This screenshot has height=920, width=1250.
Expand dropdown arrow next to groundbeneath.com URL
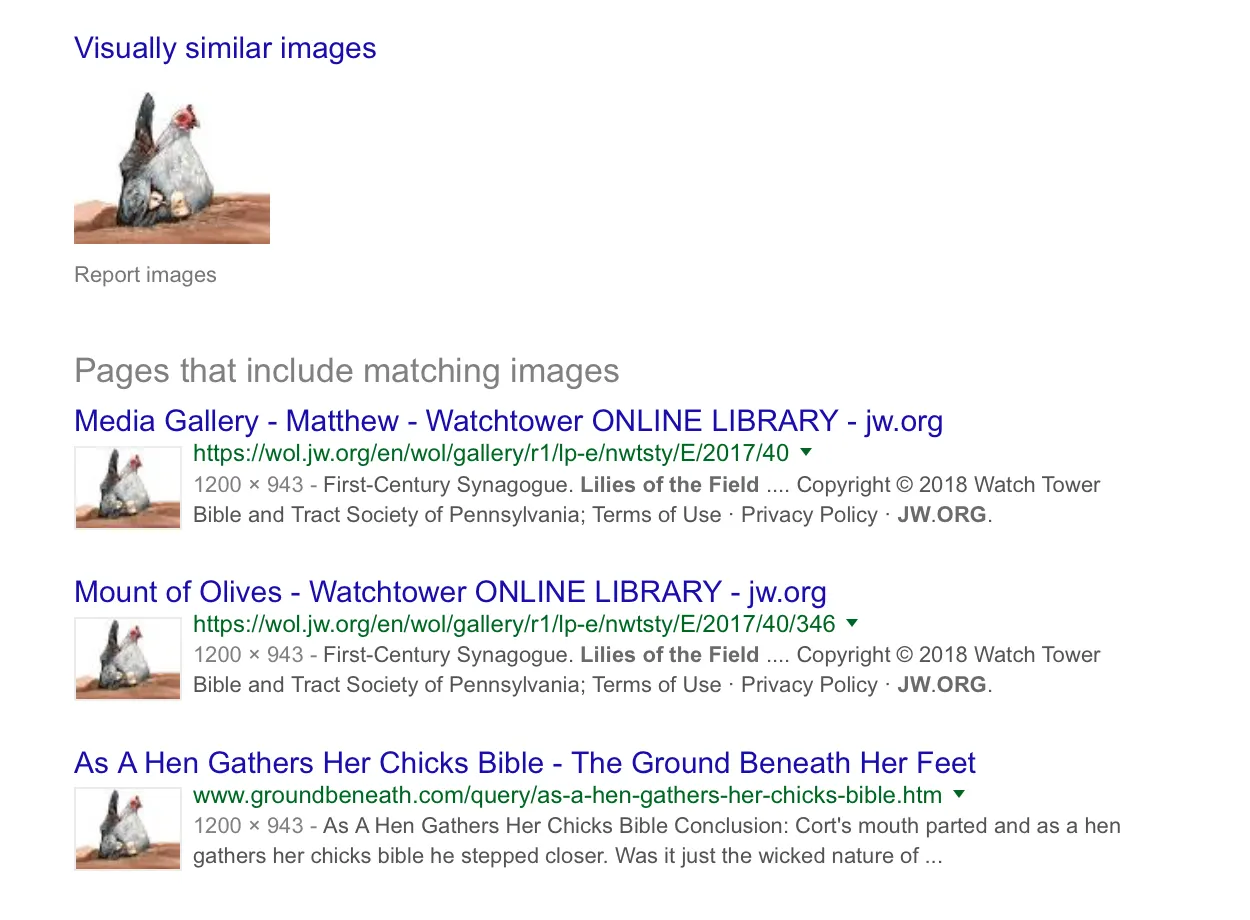tap(959, 794)
